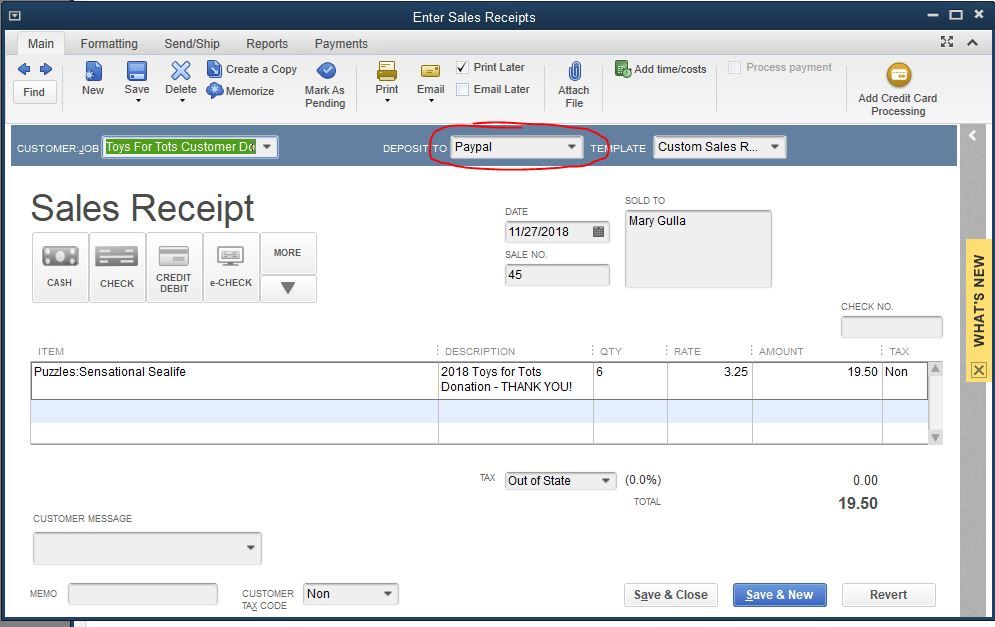
Task: Click the New receipt icon
Action: [x=93, y=71]
